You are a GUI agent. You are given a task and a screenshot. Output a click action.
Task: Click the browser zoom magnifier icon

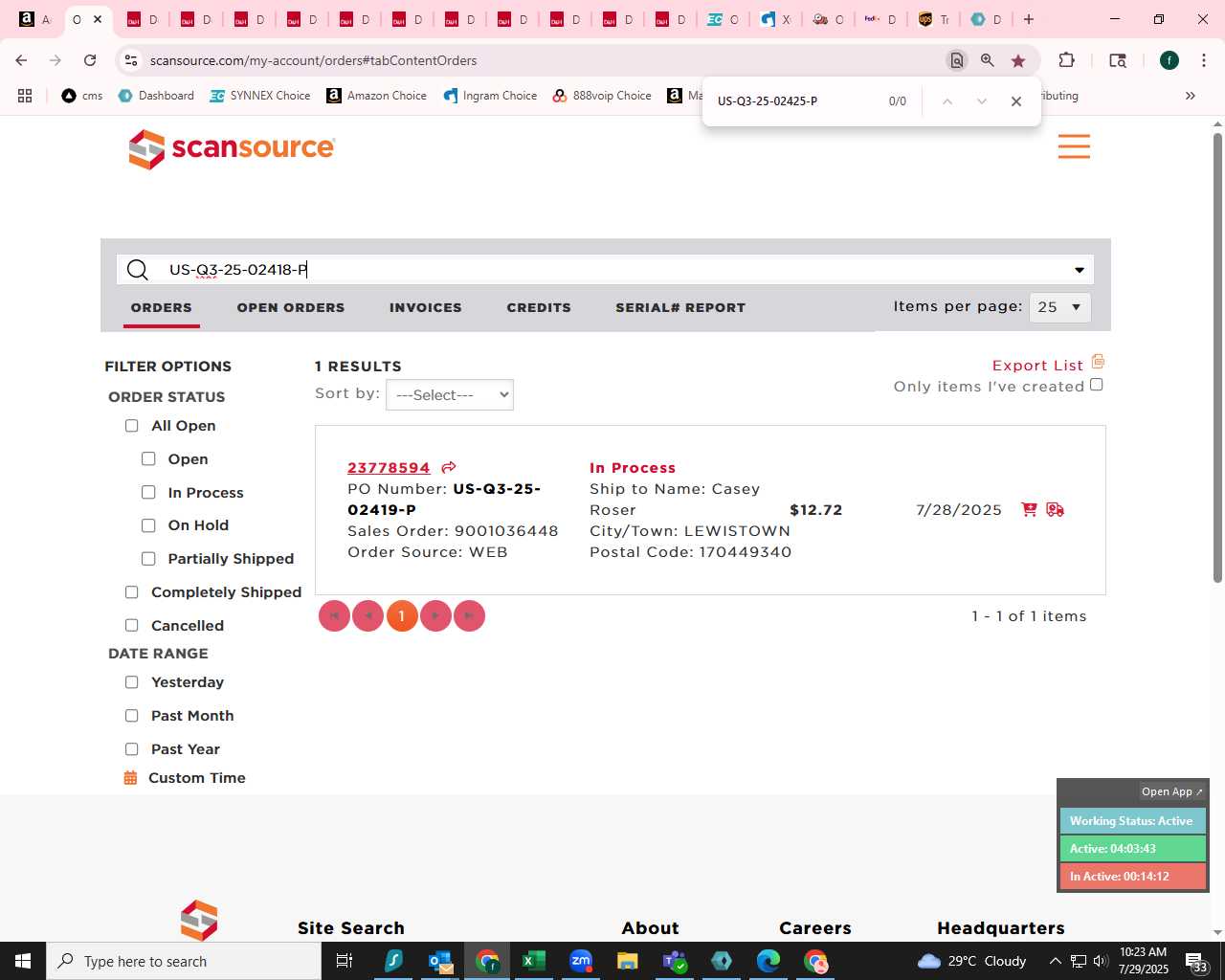click(987, 60)
